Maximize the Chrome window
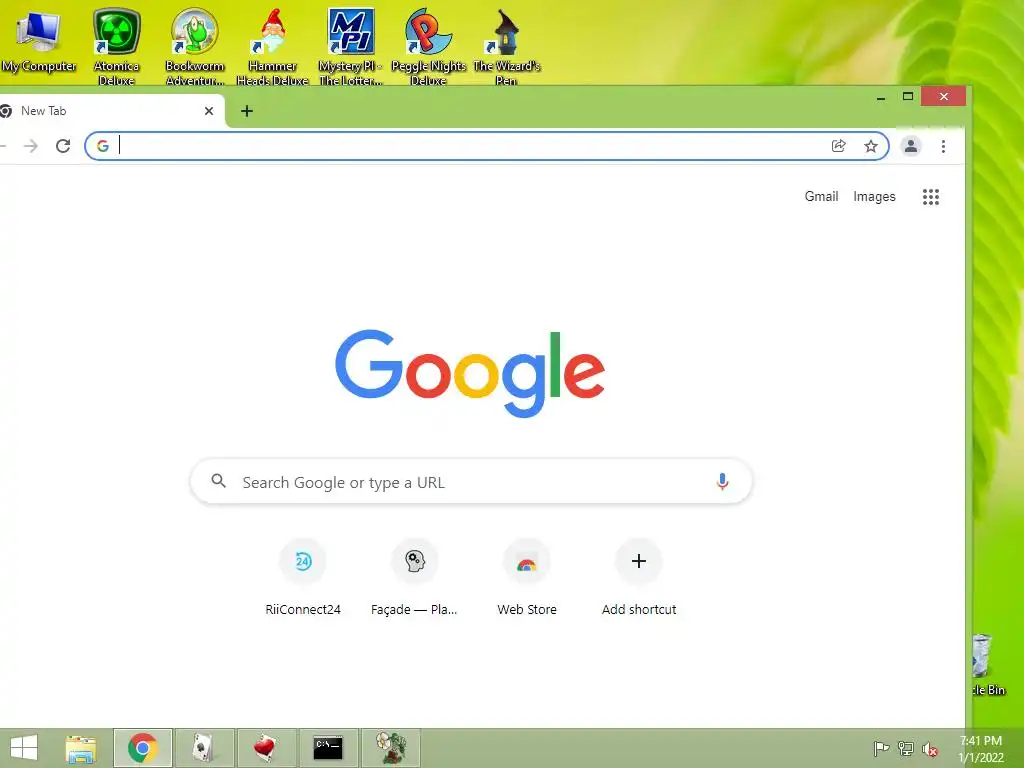This screenshot has width=1024, height=768. pyautogui.click(x=908, y=97)
